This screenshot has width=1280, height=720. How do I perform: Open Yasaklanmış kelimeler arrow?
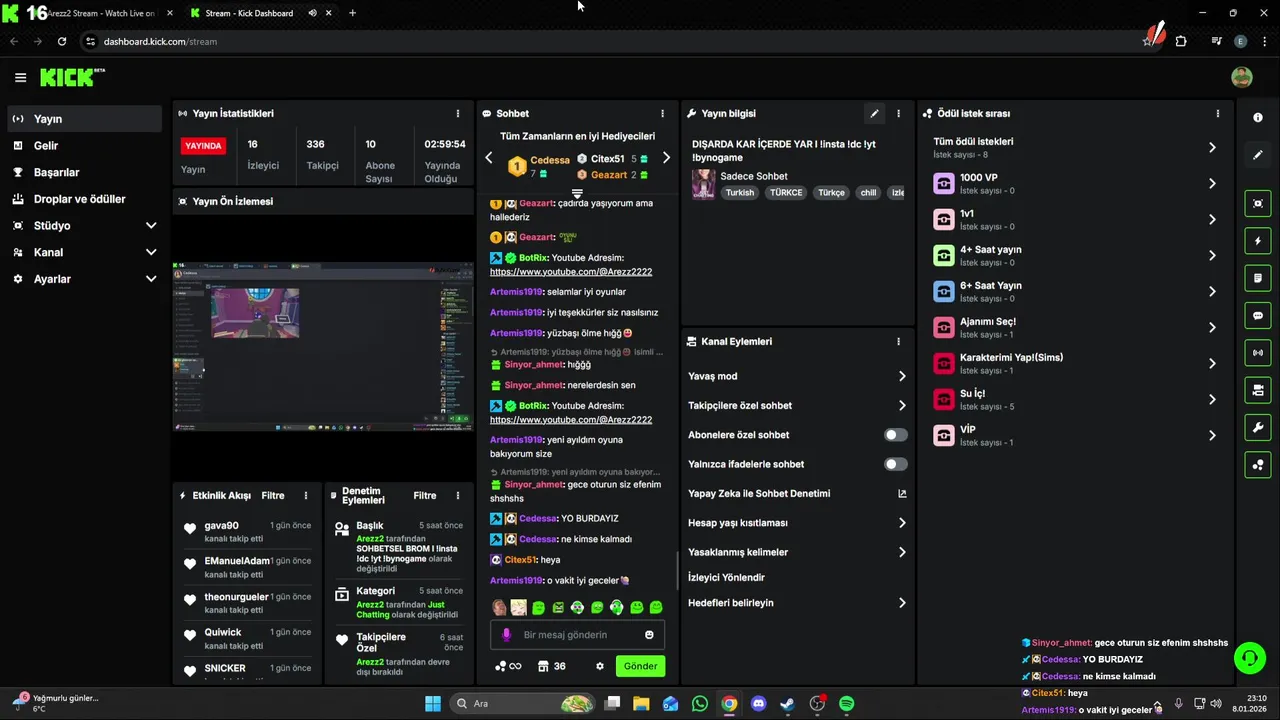pyautogui.click(x=902, y=552)
